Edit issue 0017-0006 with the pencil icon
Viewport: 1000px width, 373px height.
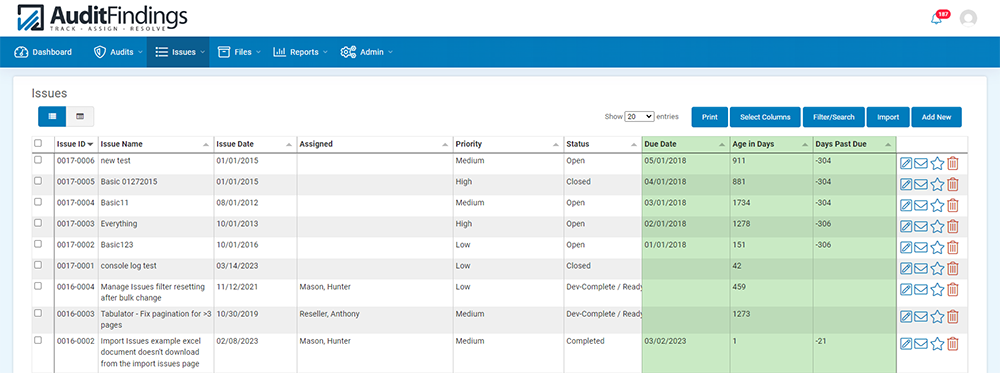[906, 164]
